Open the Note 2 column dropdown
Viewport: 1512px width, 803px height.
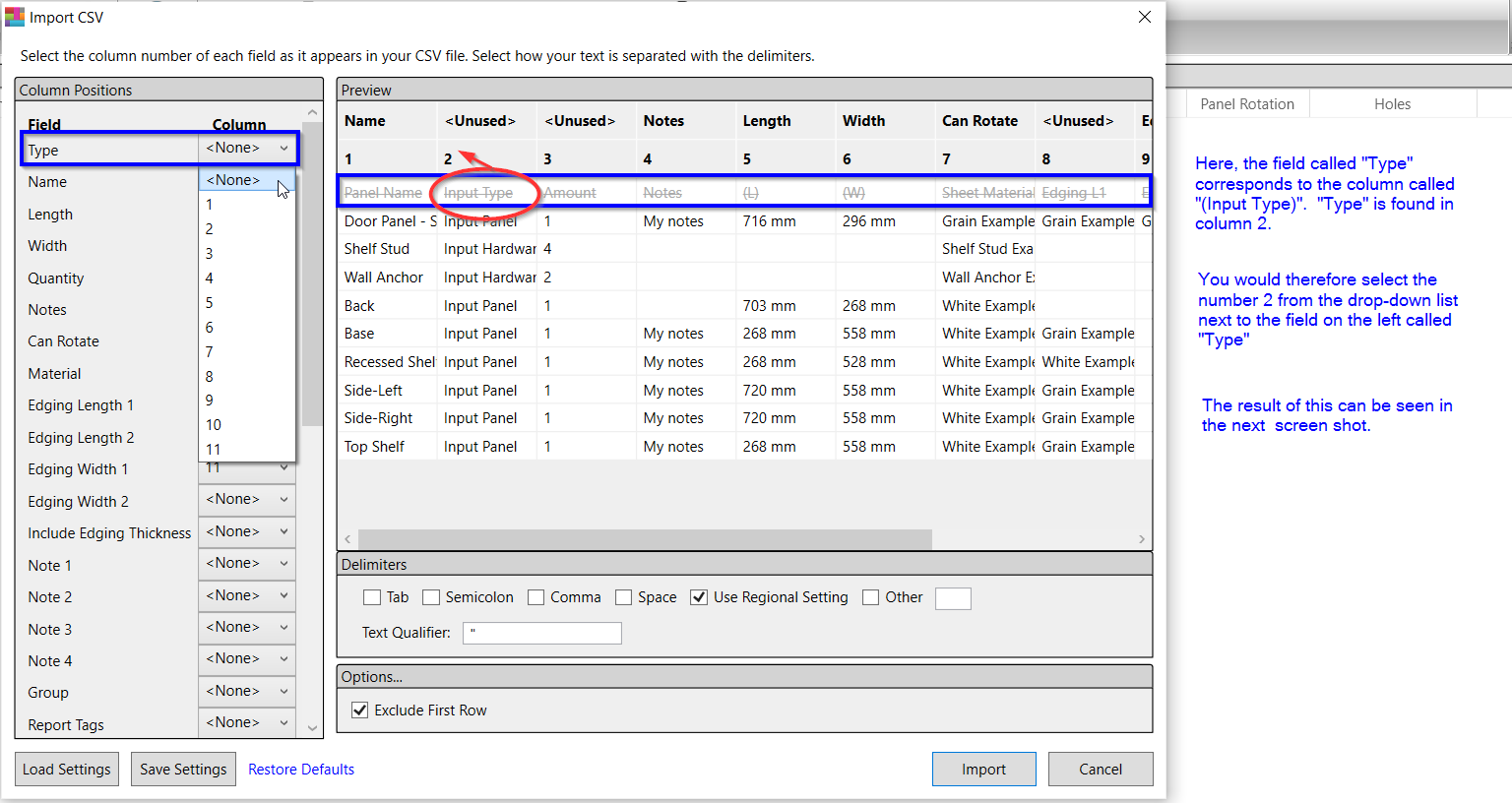pos(247,596)
